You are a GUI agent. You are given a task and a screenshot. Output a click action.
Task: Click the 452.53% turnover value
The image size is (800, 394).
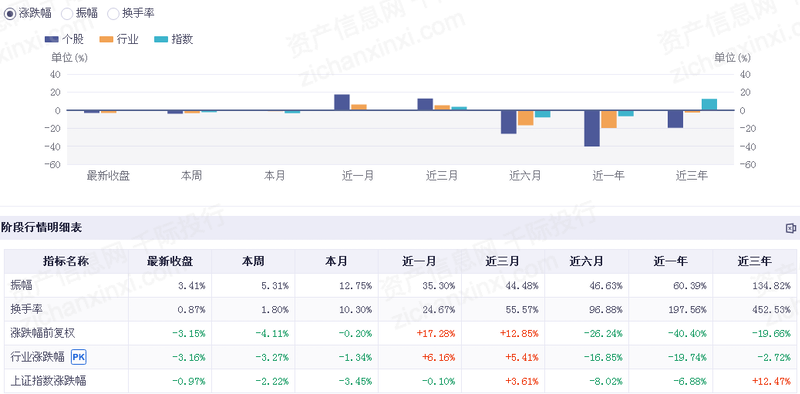coord(770,309)
